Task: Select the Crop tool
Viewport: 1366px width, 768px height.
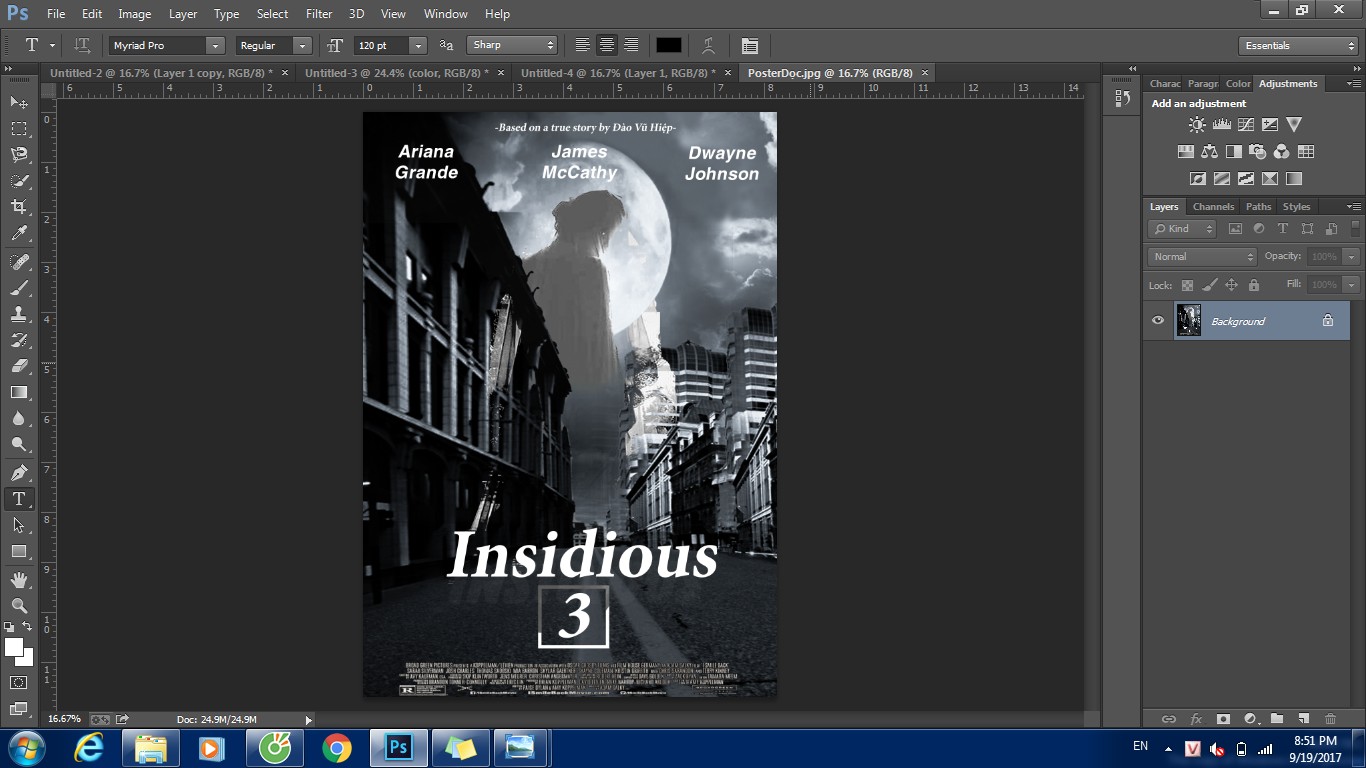Action: [x=19, y=207]
